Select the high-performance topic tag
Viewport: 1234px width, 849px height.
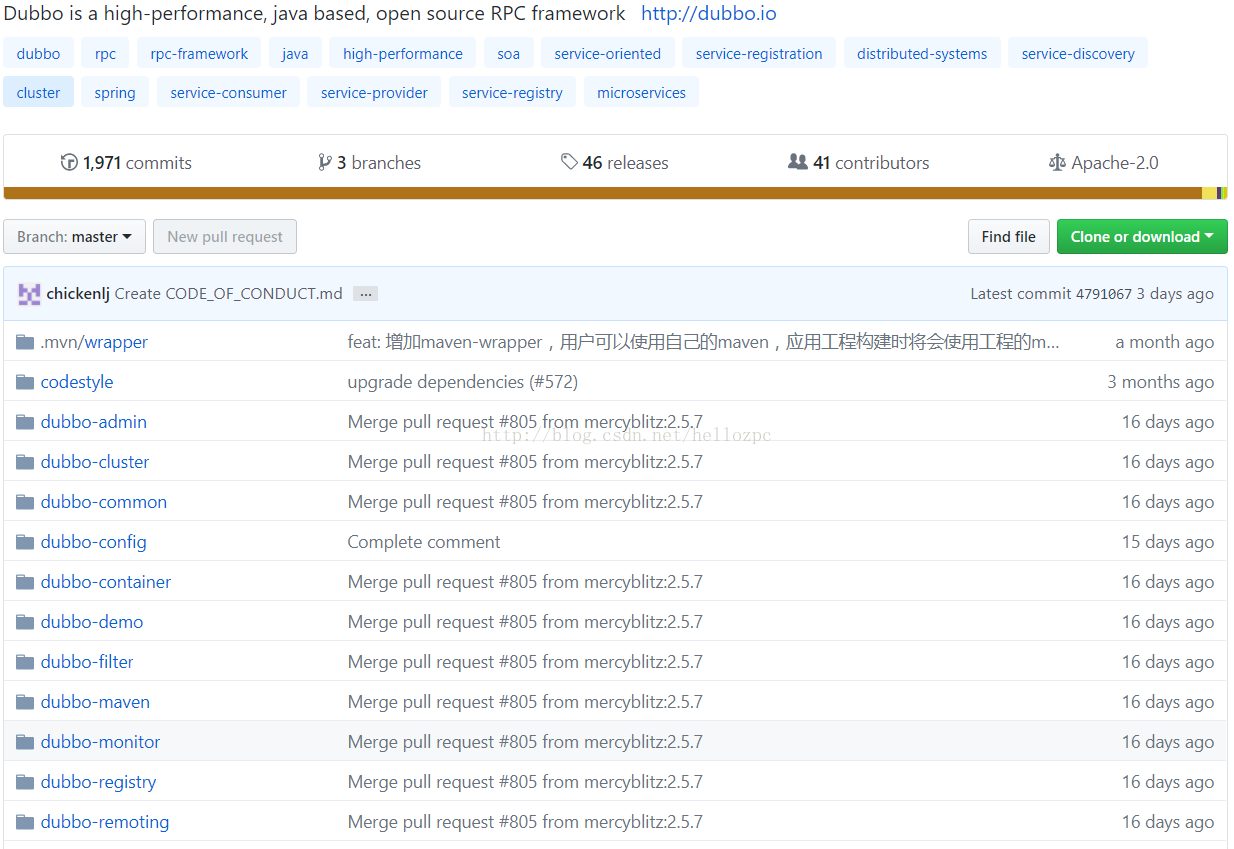tap(403, 54)
